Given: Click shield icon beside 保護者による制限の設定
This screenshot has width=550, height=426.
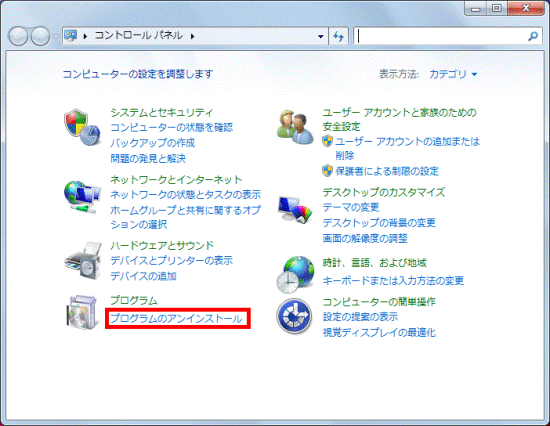Looking at the screenshot, I should [327, 171].
